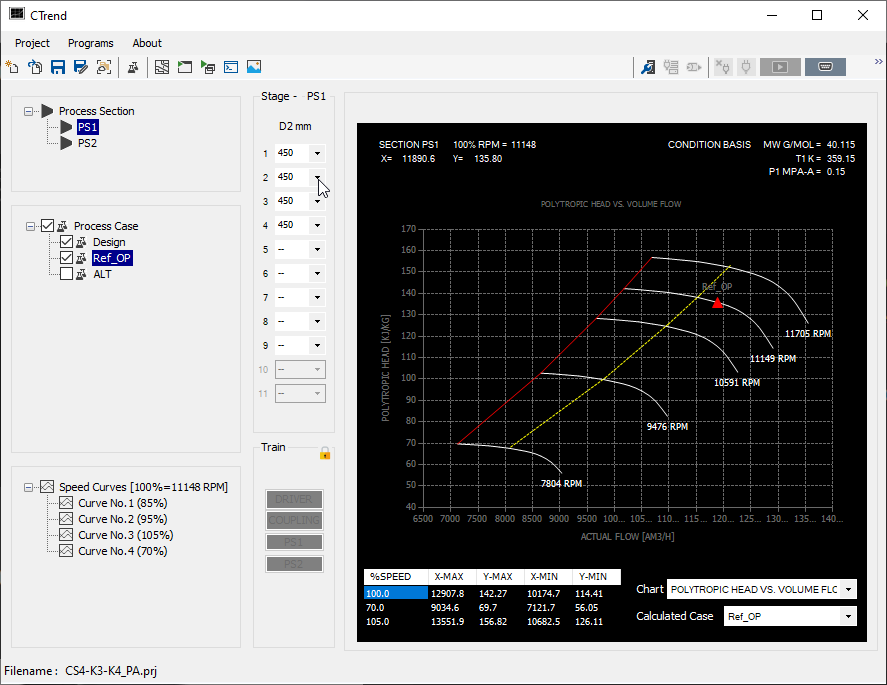Select Curve No.2 (95%)
Screen dimensions: 887x685
(123, 519)
